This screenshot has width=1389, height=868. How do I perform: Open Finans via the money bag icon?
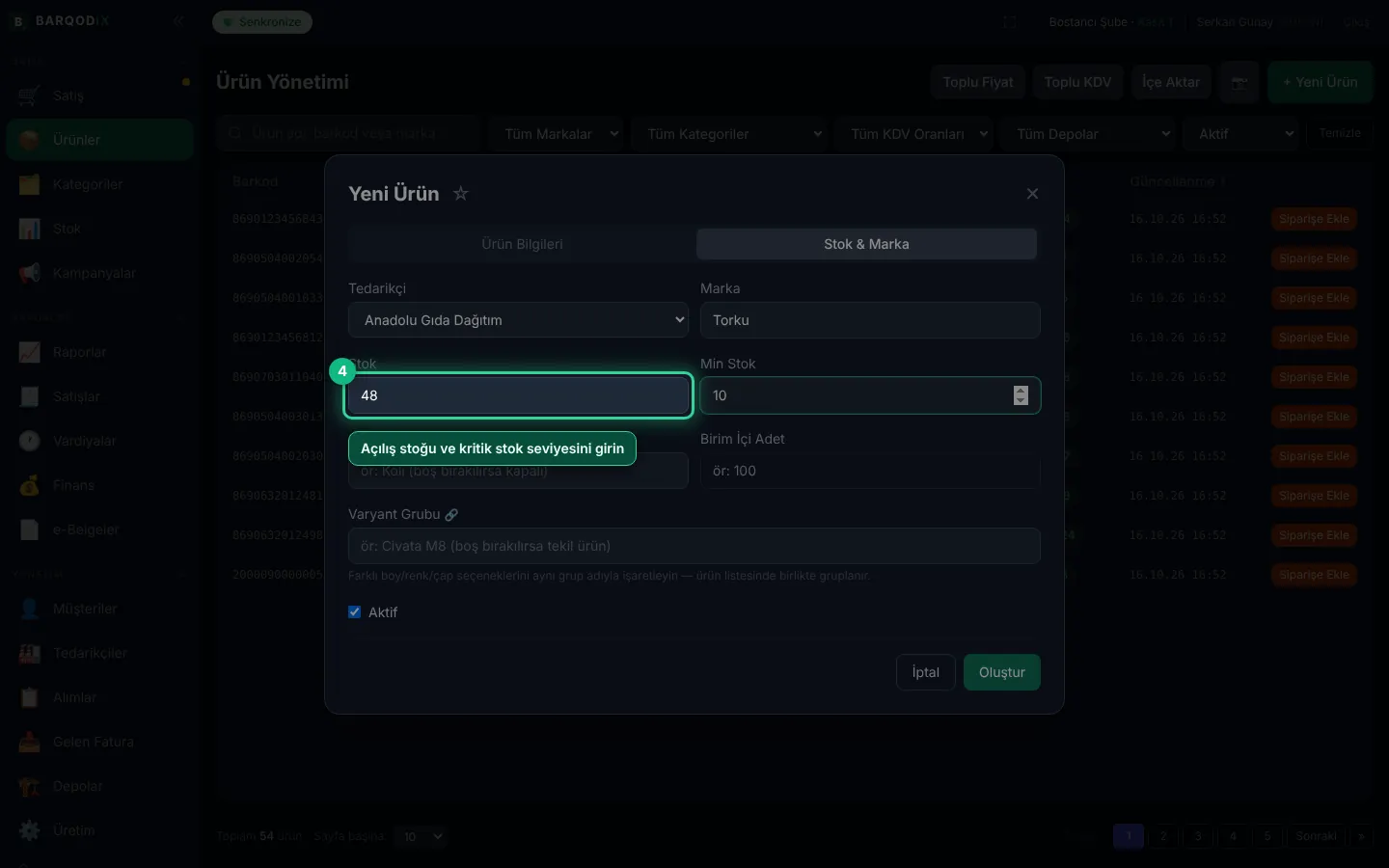[29, 485]
